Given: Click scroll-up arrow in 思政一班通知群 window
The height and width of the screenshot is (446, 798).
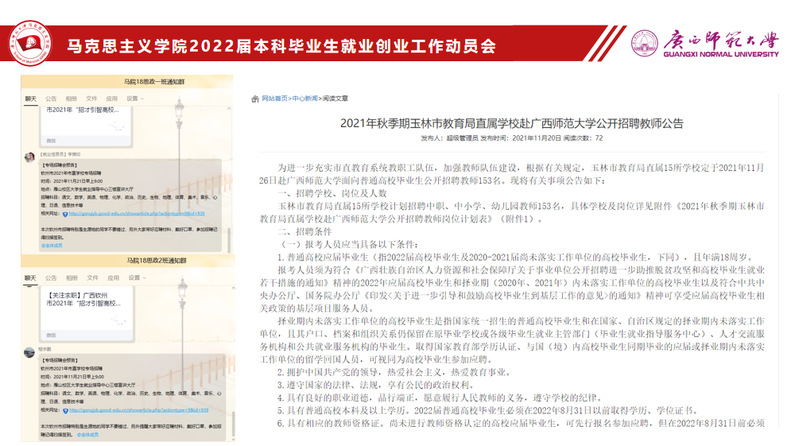Looking at the screenshot, I should click(229, 109).
